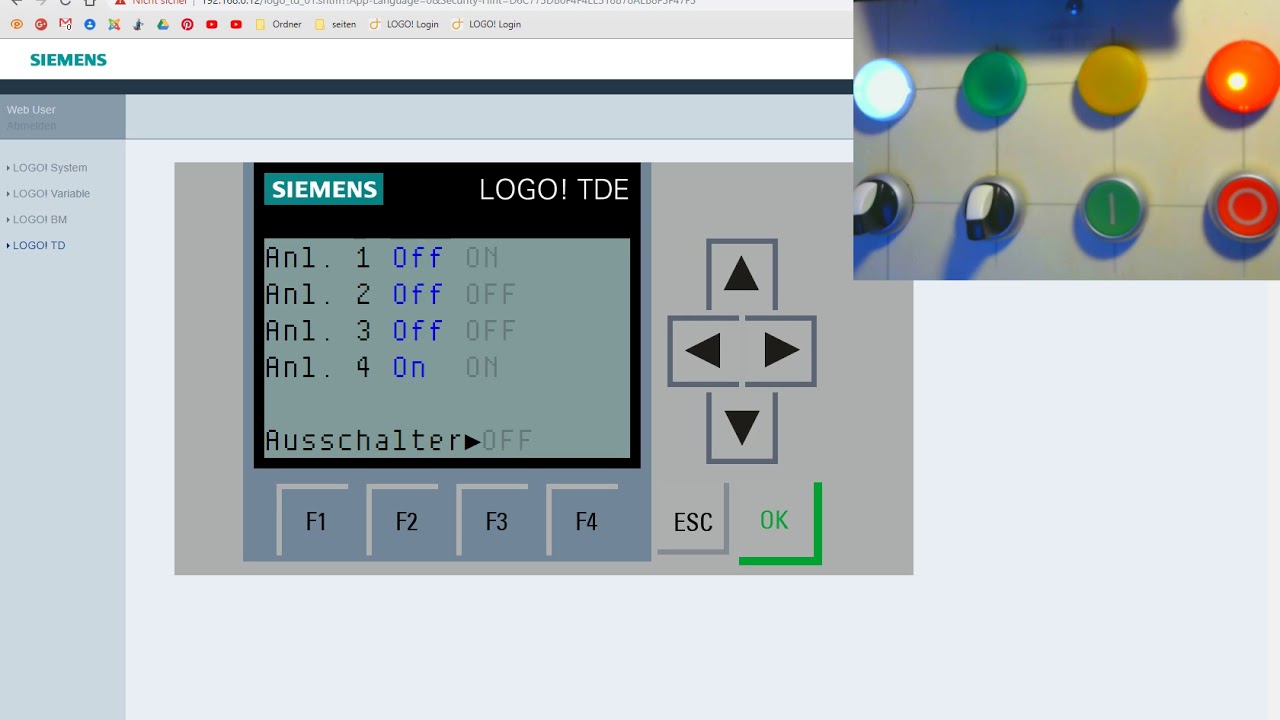
Task: Click the Anl. 1 label on the display
Action: 317,258
